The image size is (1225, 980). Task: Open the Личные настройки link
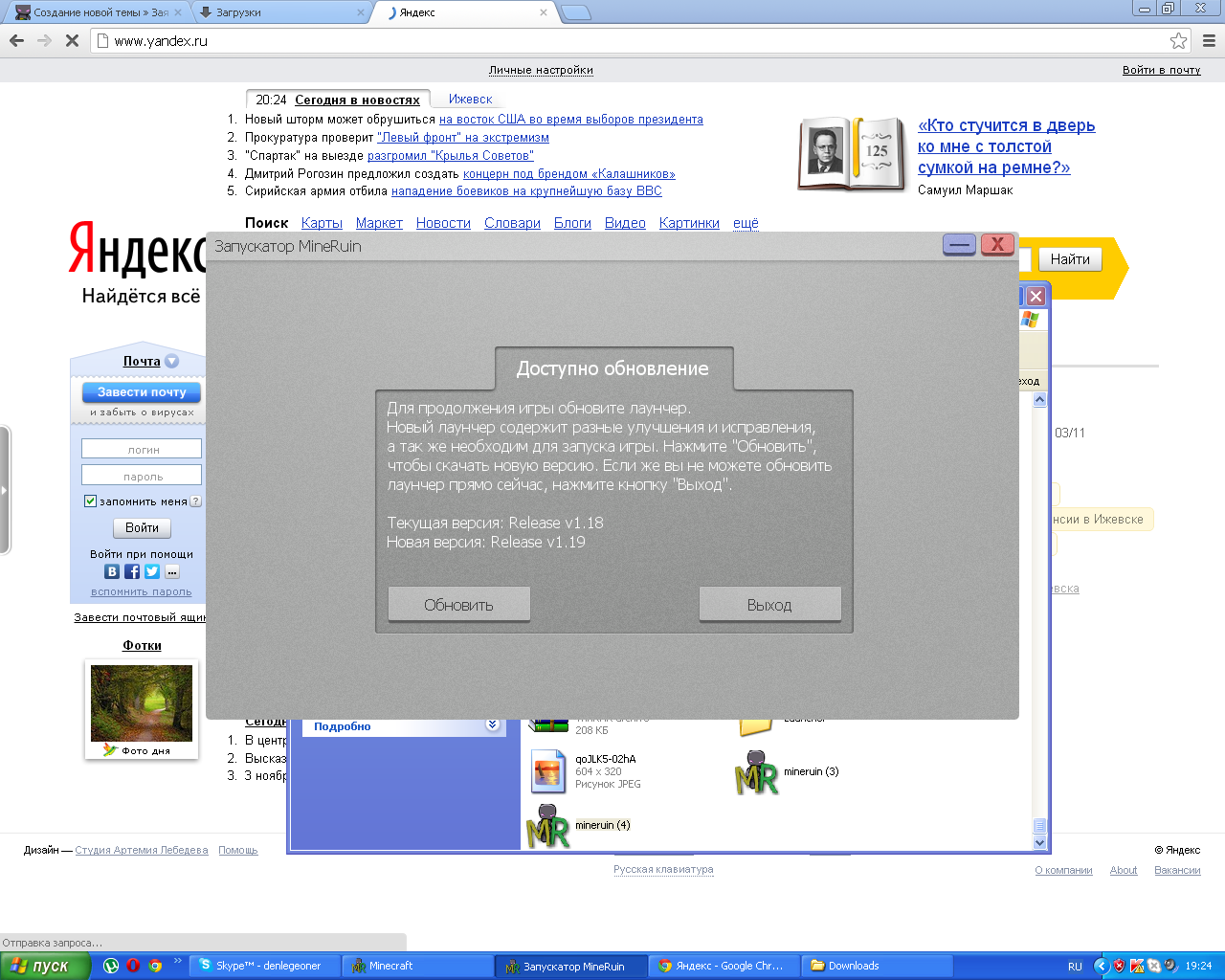(541, 70)
